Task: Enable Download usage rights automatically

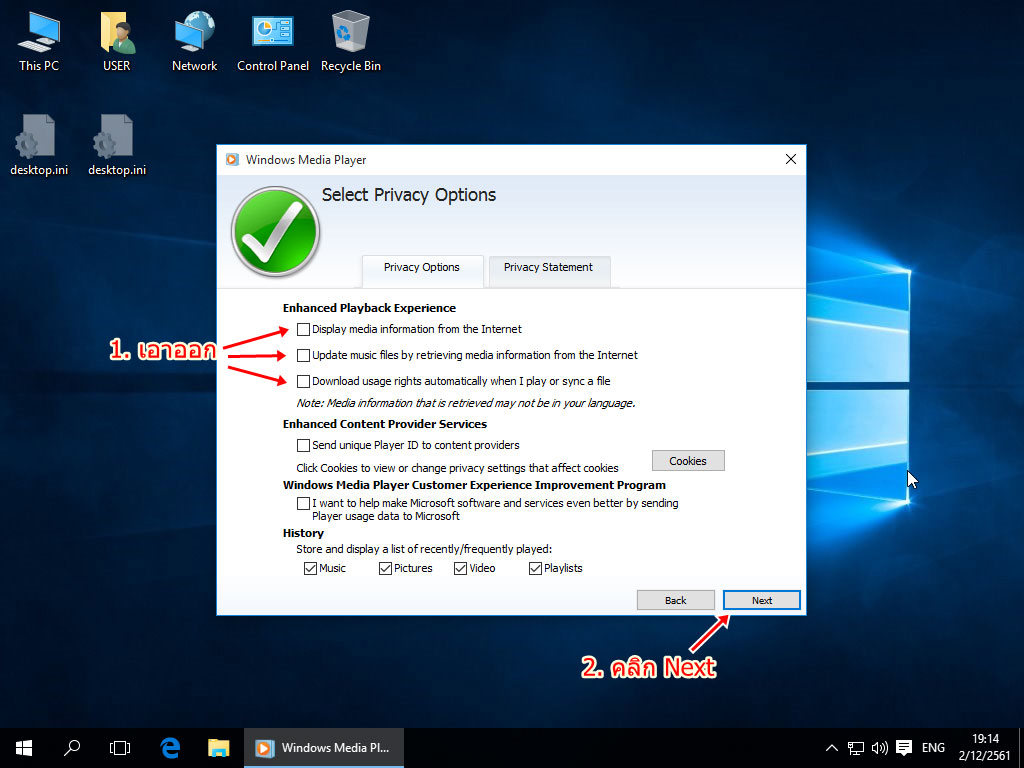Action: pyautogui.click(x=304, y=381)
